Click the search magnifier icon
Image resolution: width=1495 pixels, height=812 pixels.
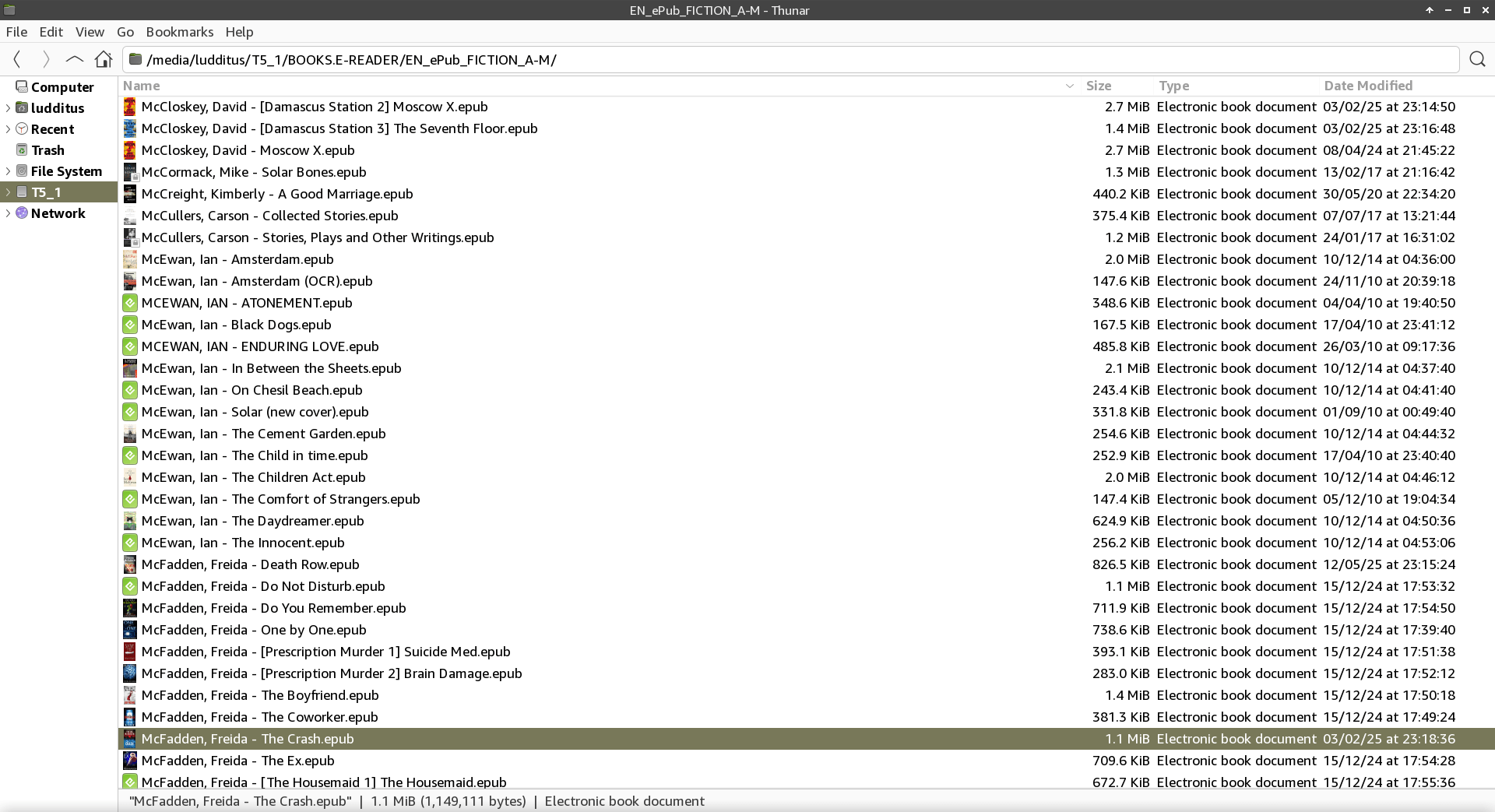coord(1477,59)
